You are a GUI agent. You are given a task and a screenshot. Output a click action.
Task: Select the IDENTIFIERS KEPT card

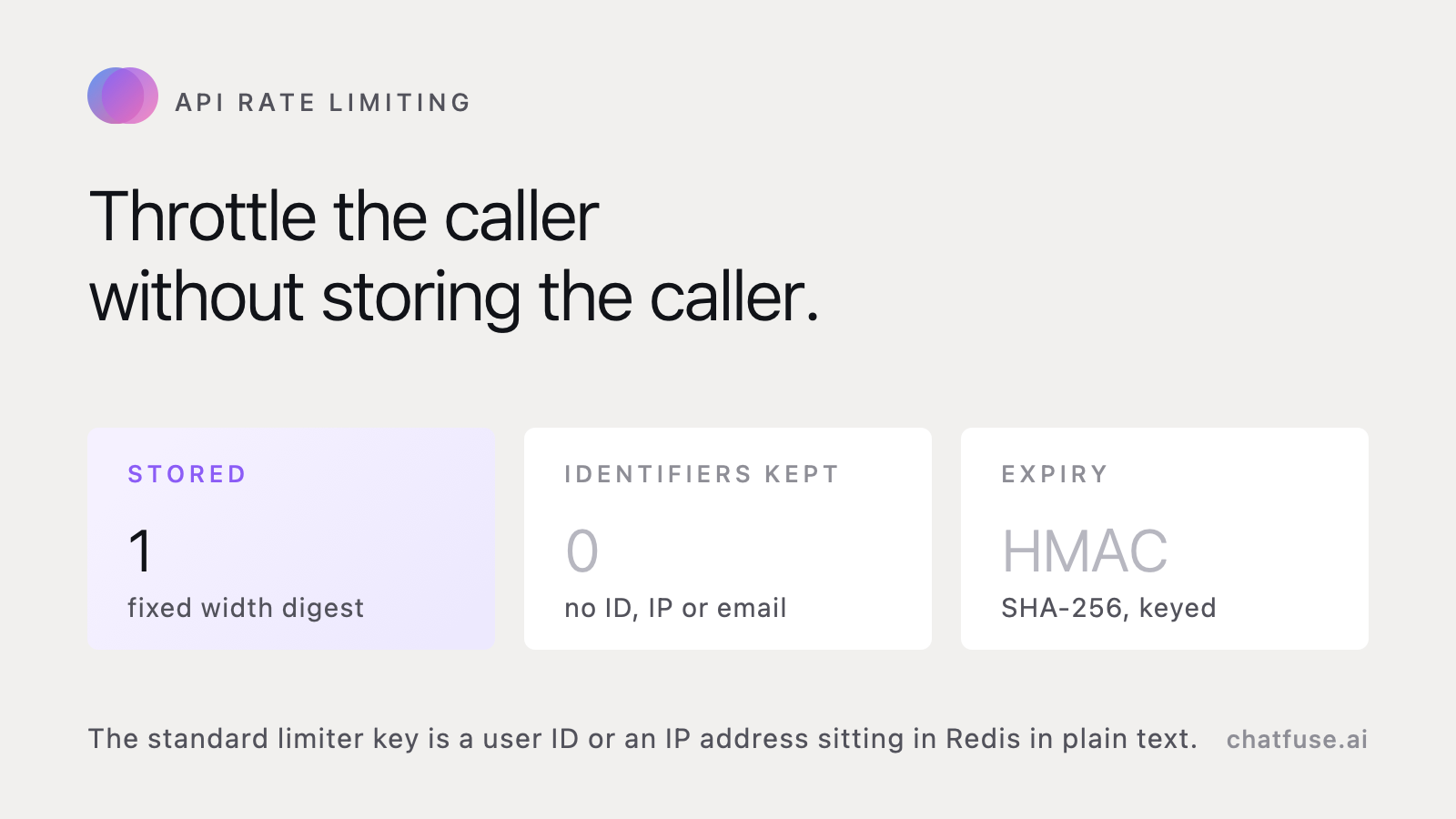pyautogui.click(x=728, y=539)
